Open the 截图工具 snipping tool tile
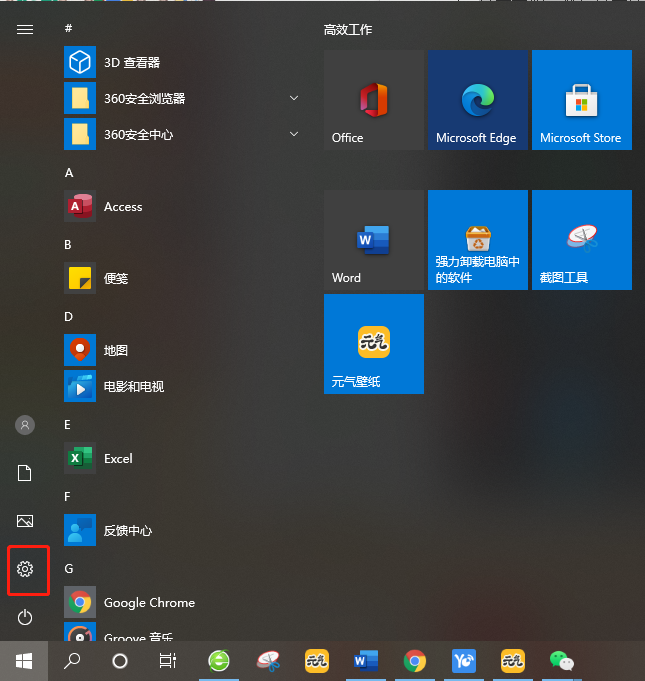 tap(581, 240)
